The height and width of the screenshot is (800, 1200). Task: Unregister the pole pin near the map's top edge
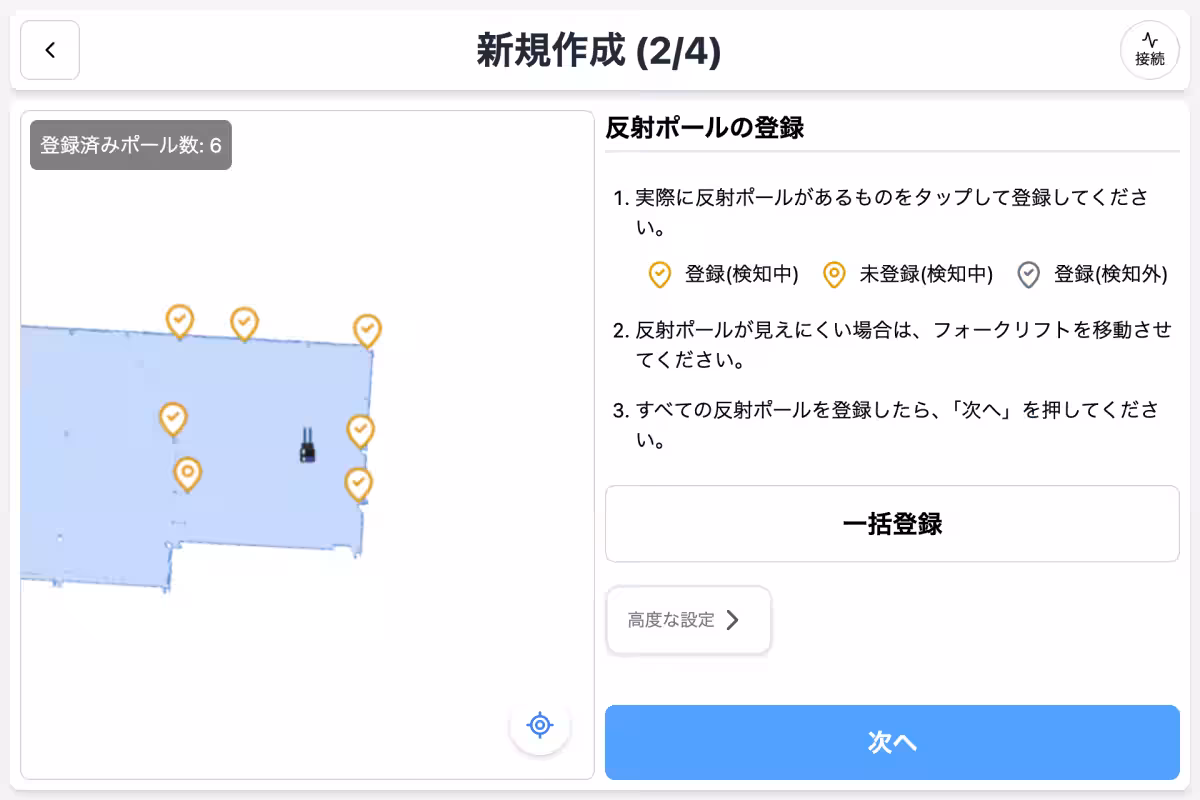pos(243,322)
